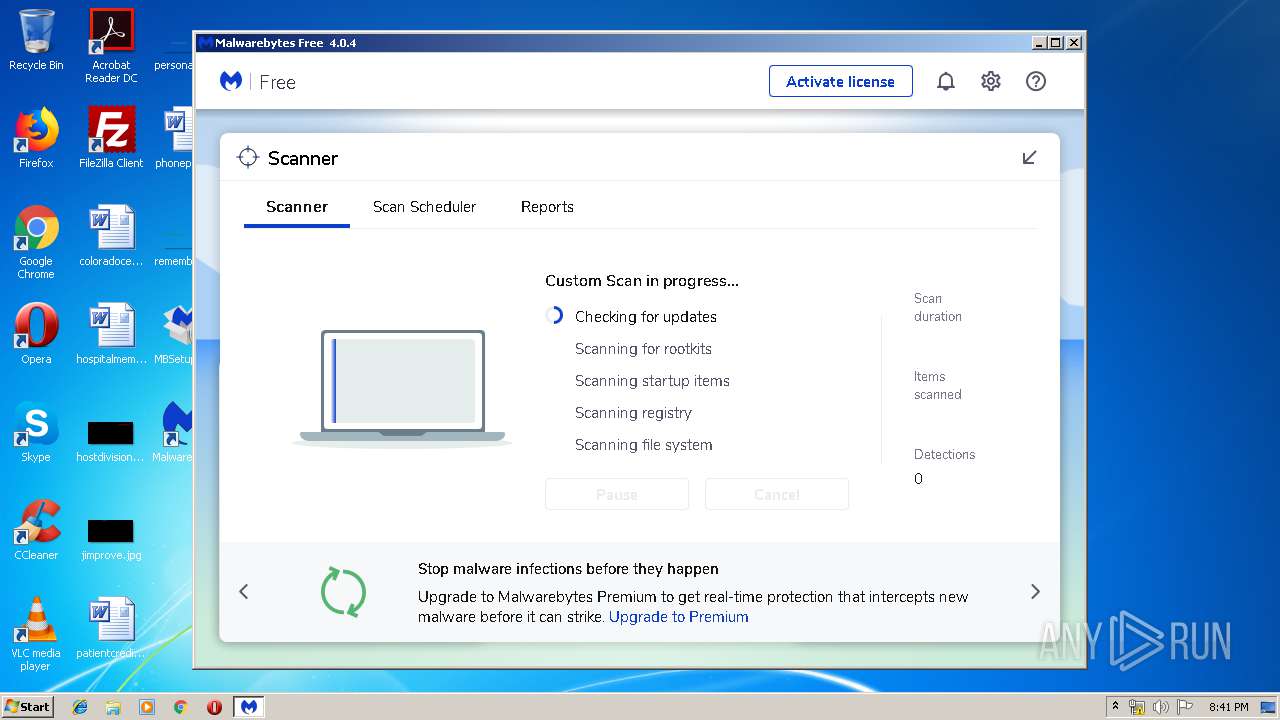
Task: Click the Detections count value
Action: click(919, 479)
